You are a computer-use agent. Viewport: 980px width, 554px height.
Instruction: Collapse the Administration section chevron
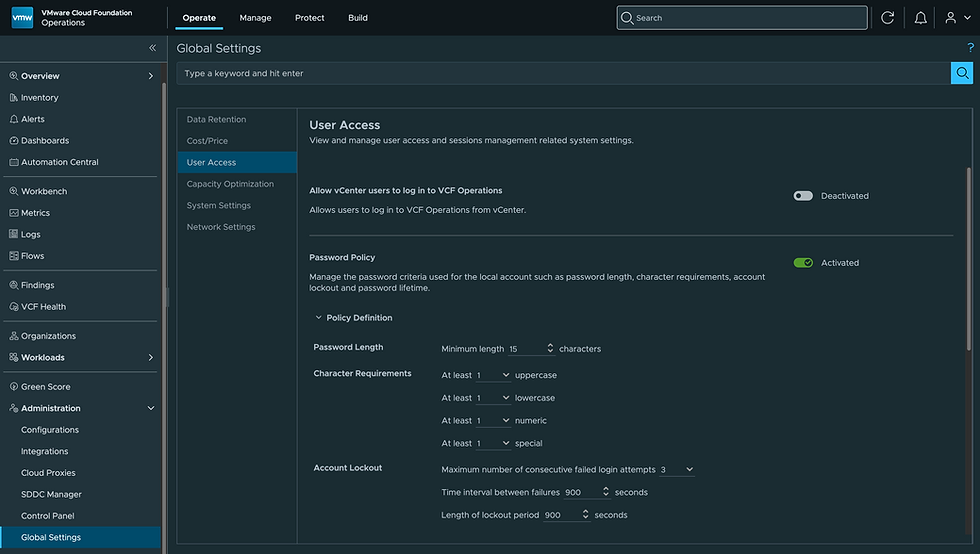(151, 408)
